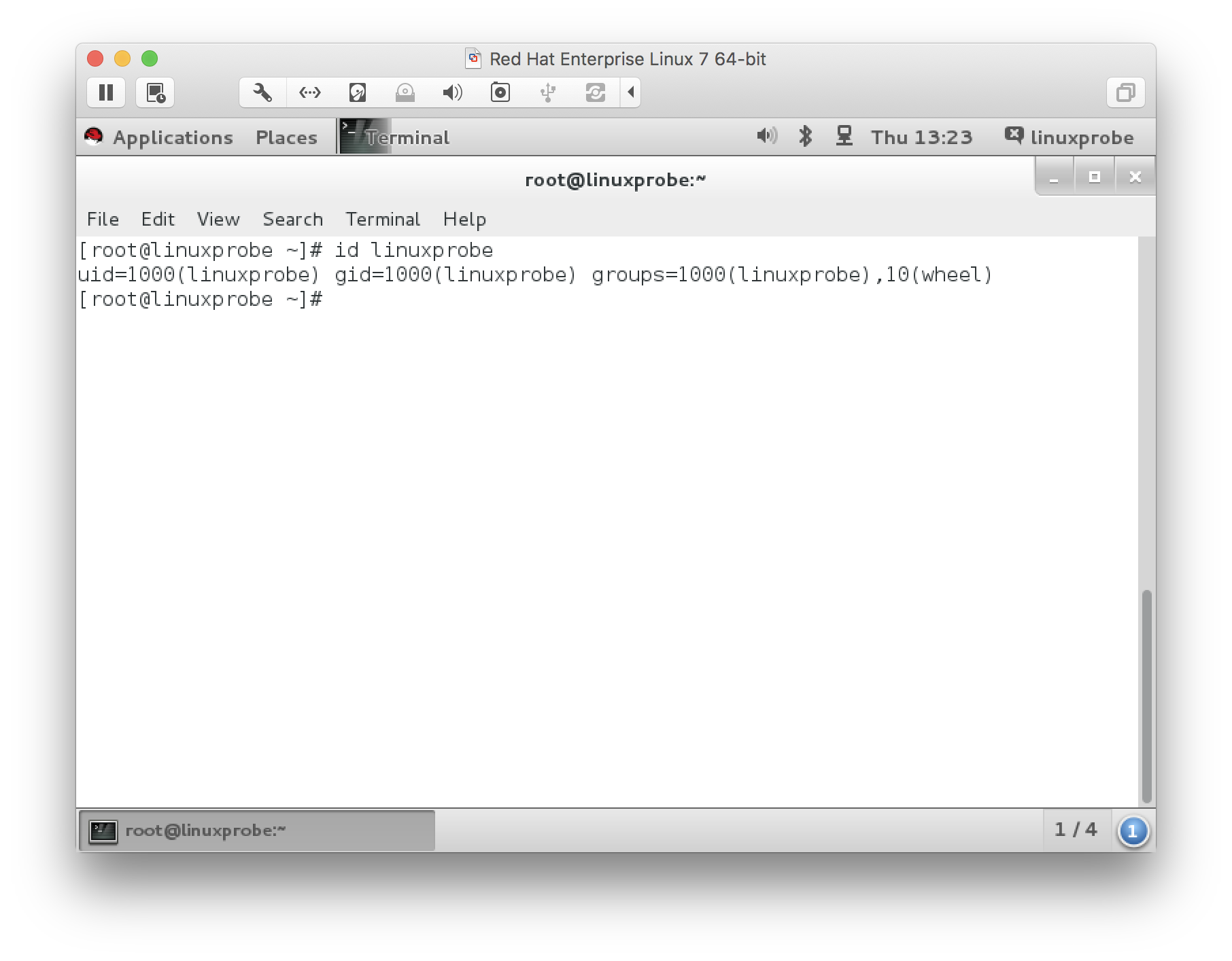
Task: Maximize the terminal window
Action: click(1095, 177)
